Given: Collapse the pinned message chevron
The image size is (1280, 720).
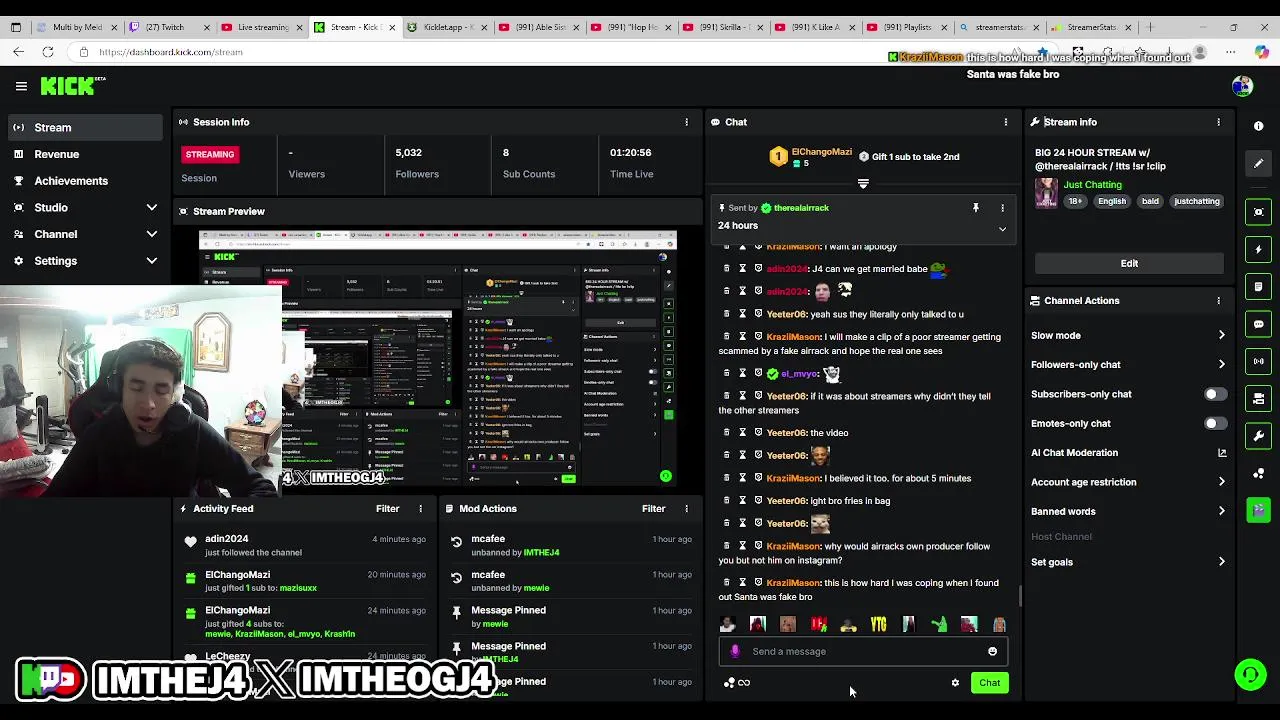Looking at the screenshot, I should click(x=1002, y=229).
